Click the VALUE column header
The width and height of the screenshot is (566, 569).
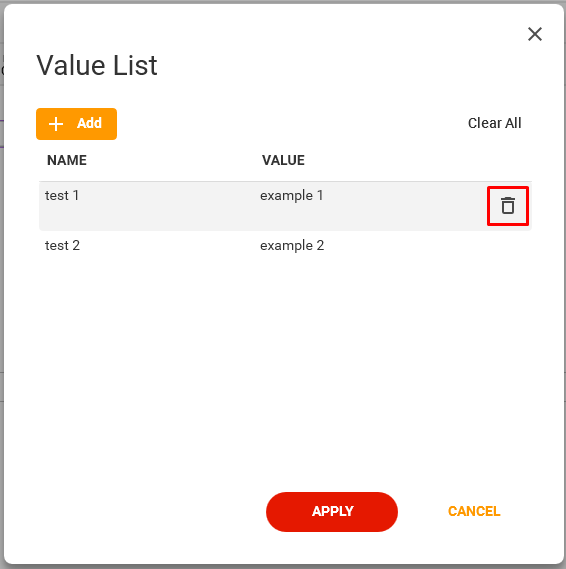[x=283, y=160]
